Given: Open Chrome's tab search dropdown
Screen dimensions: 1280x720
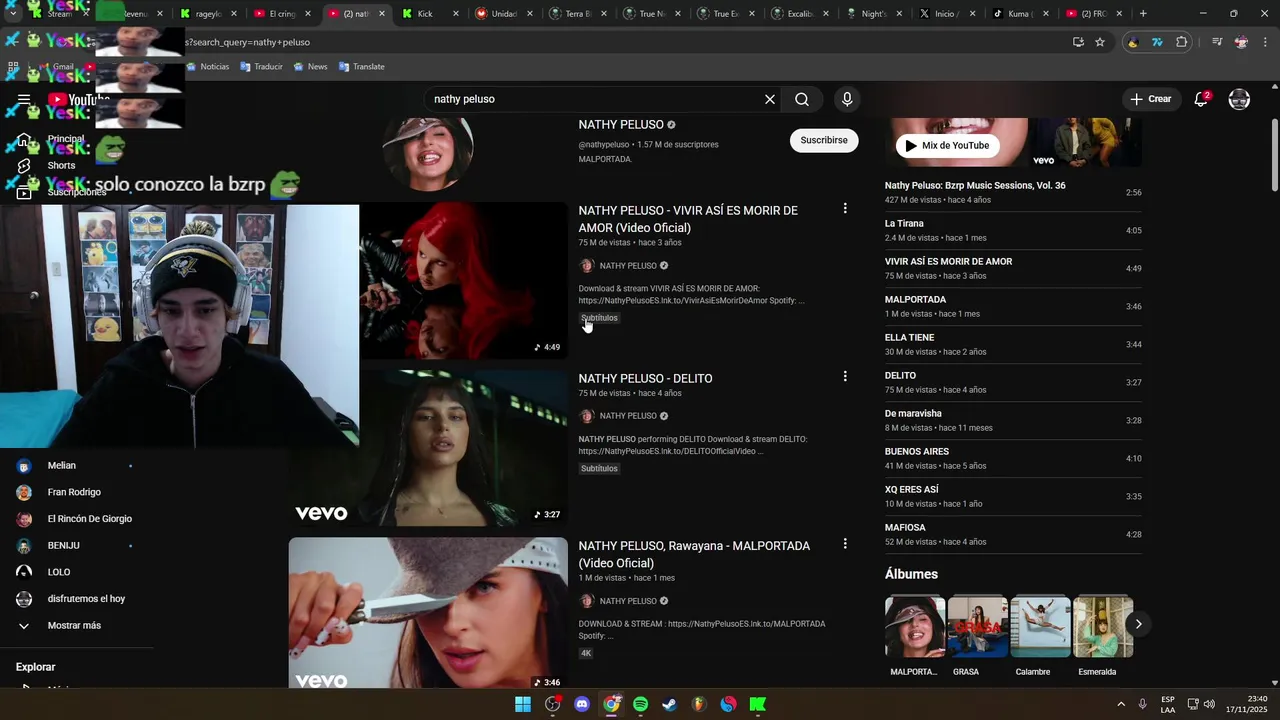Looking at the screenshot, I should pos(12,14).
